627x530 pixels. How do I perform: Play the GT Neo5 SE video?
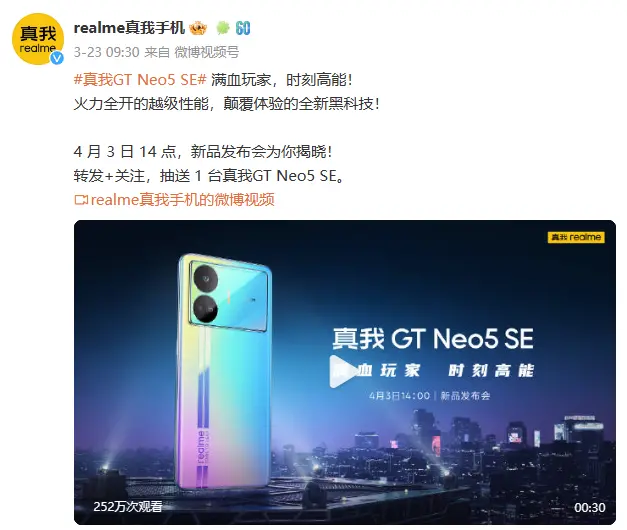tap(342, 371)
